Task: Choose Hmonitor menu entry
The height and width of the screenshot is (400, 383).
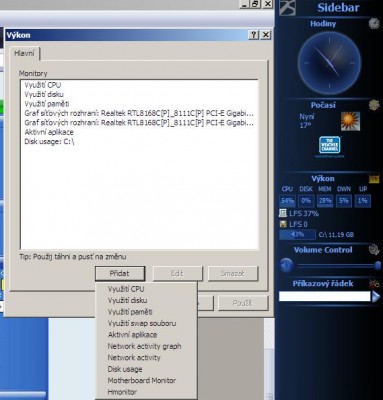Action: coord(147,392)
